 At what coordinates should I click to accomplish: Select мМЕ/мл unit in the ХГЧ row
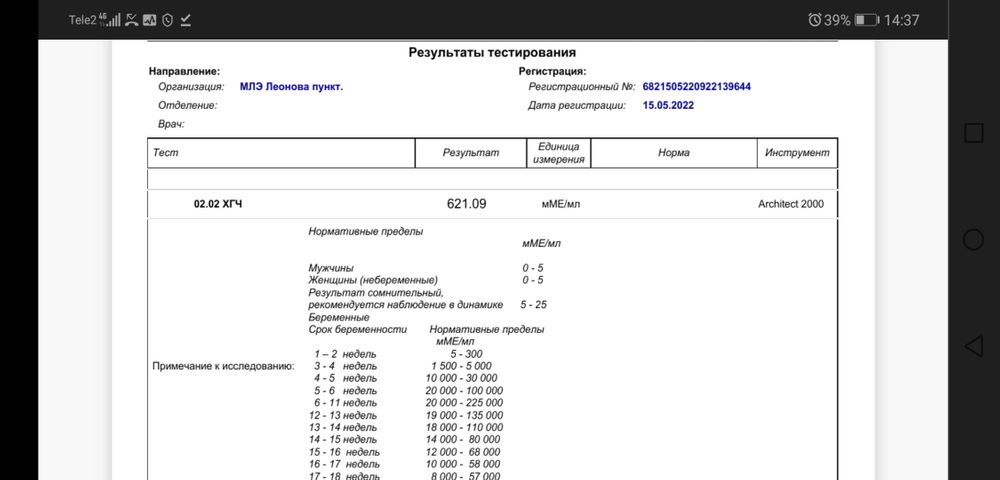point(561,205)
